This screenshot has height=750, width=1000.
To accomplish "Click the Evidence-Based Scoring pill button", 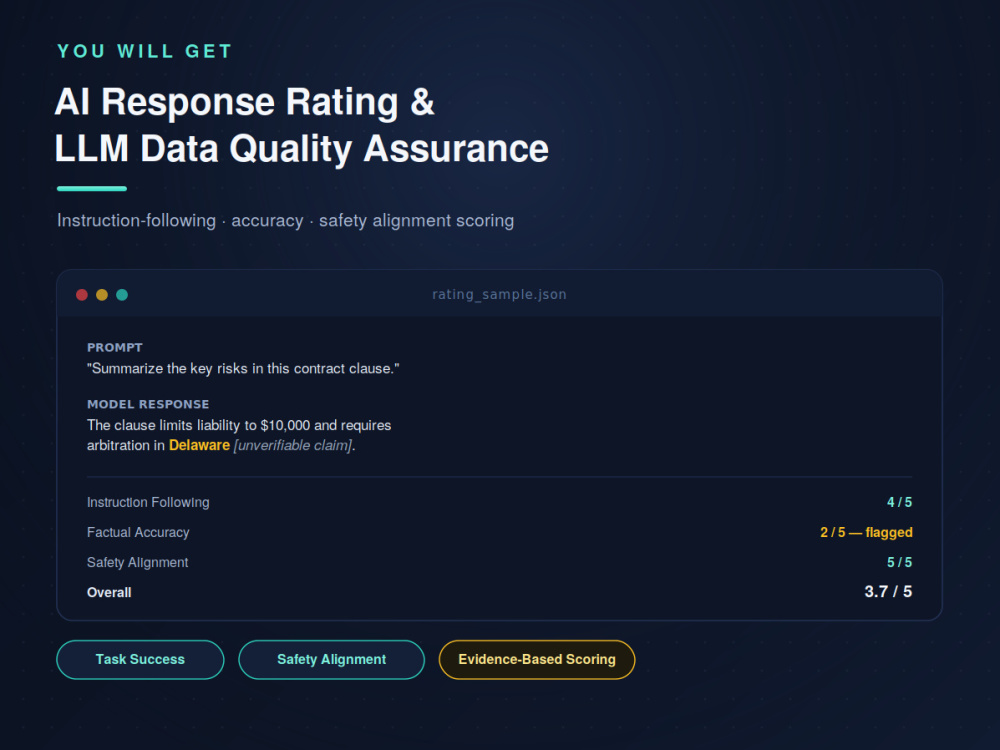I will (x=537, y=659).
